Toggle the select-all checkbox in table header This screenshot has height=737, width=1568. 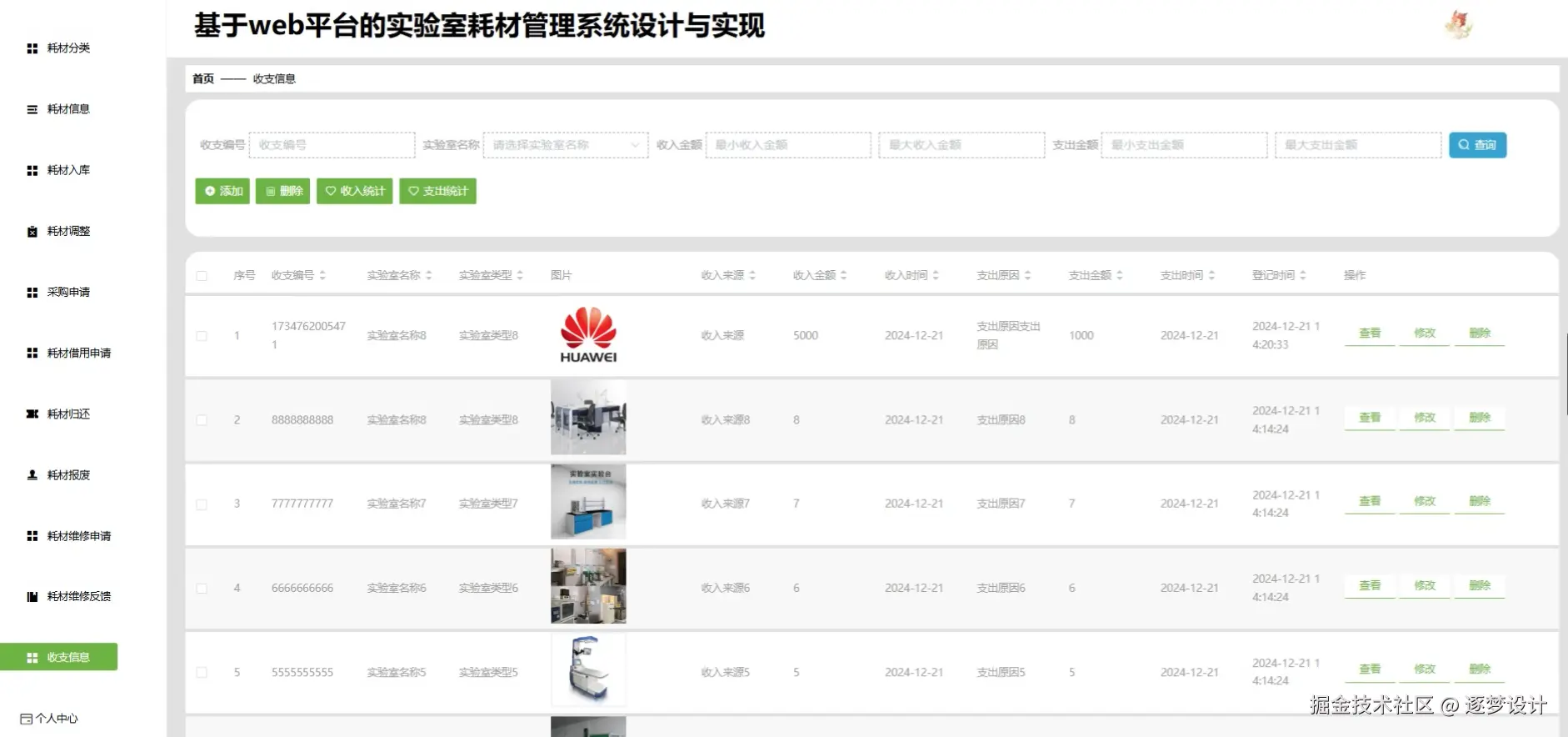[202, 276]
